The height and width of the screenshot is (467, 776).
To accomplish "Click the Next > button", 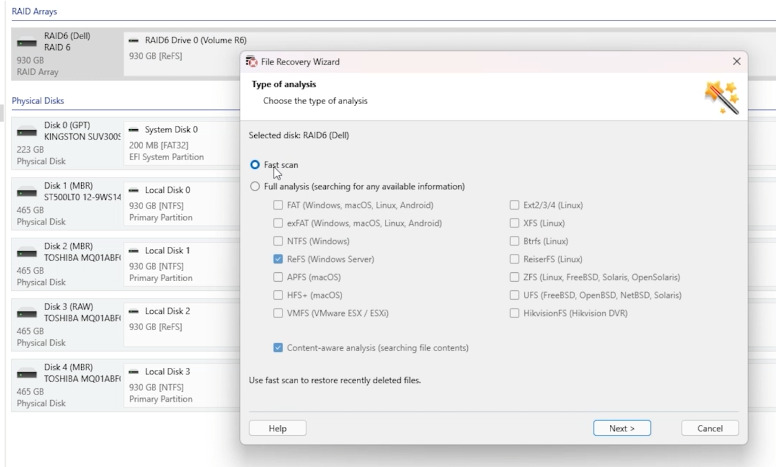I will [x=622, y=428].
